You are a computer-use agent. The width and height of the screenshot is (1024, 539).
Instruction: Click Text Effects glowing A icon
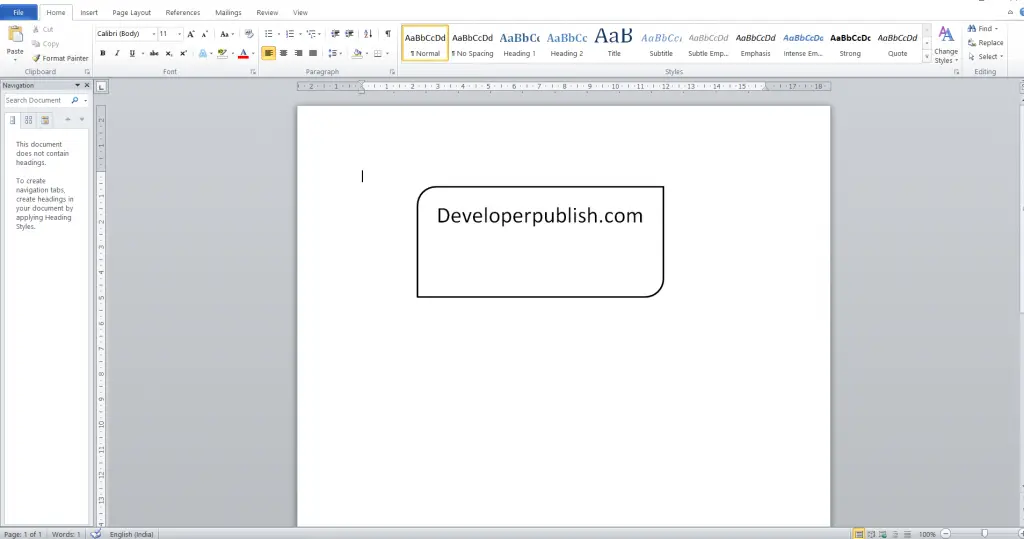click(x=202, y=54)
